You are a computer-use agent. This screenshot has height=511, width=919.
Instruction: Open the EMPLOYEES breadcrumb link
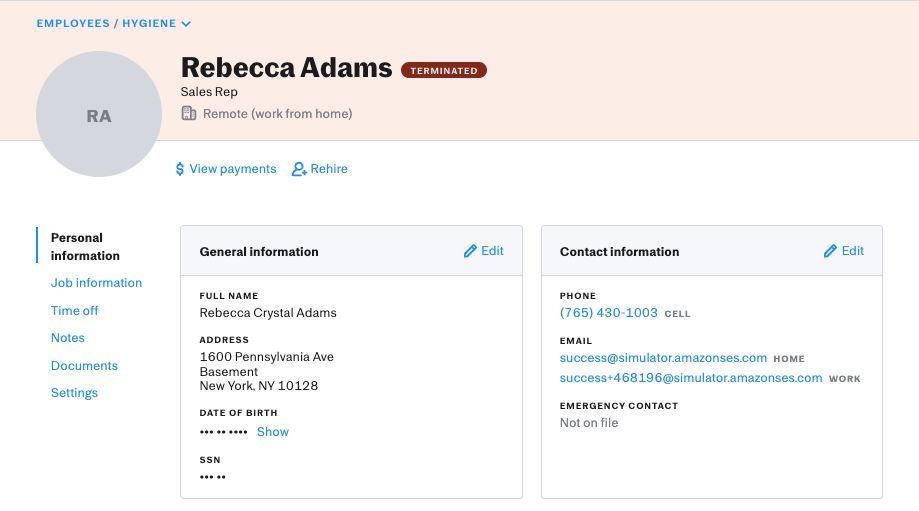point(73,23)
